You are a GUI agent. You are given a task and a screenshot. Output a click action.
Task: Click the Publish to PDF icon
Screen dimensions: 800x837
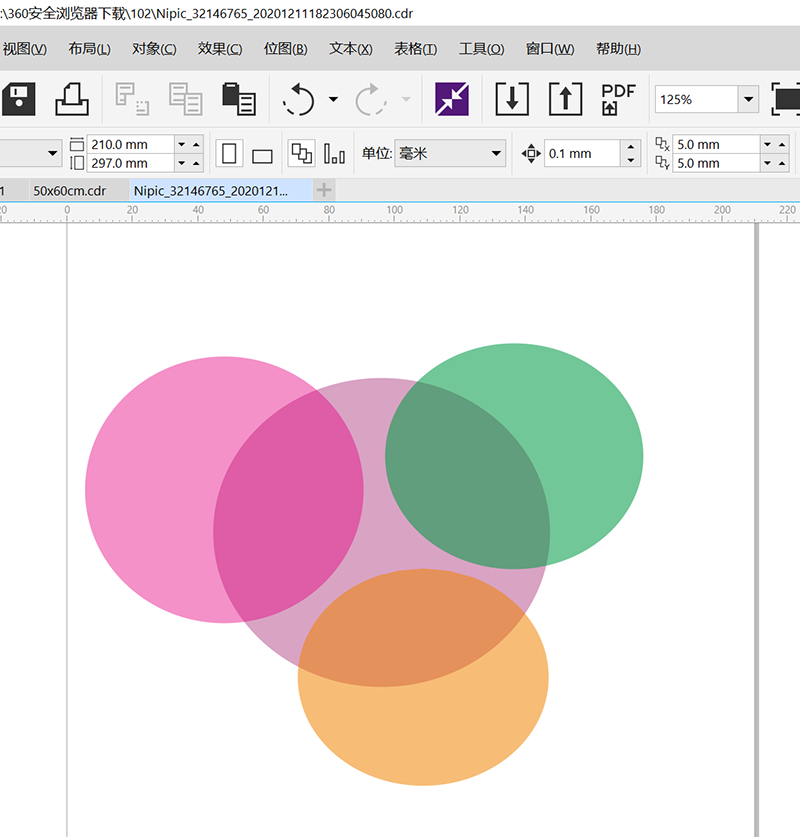(618, 99)
